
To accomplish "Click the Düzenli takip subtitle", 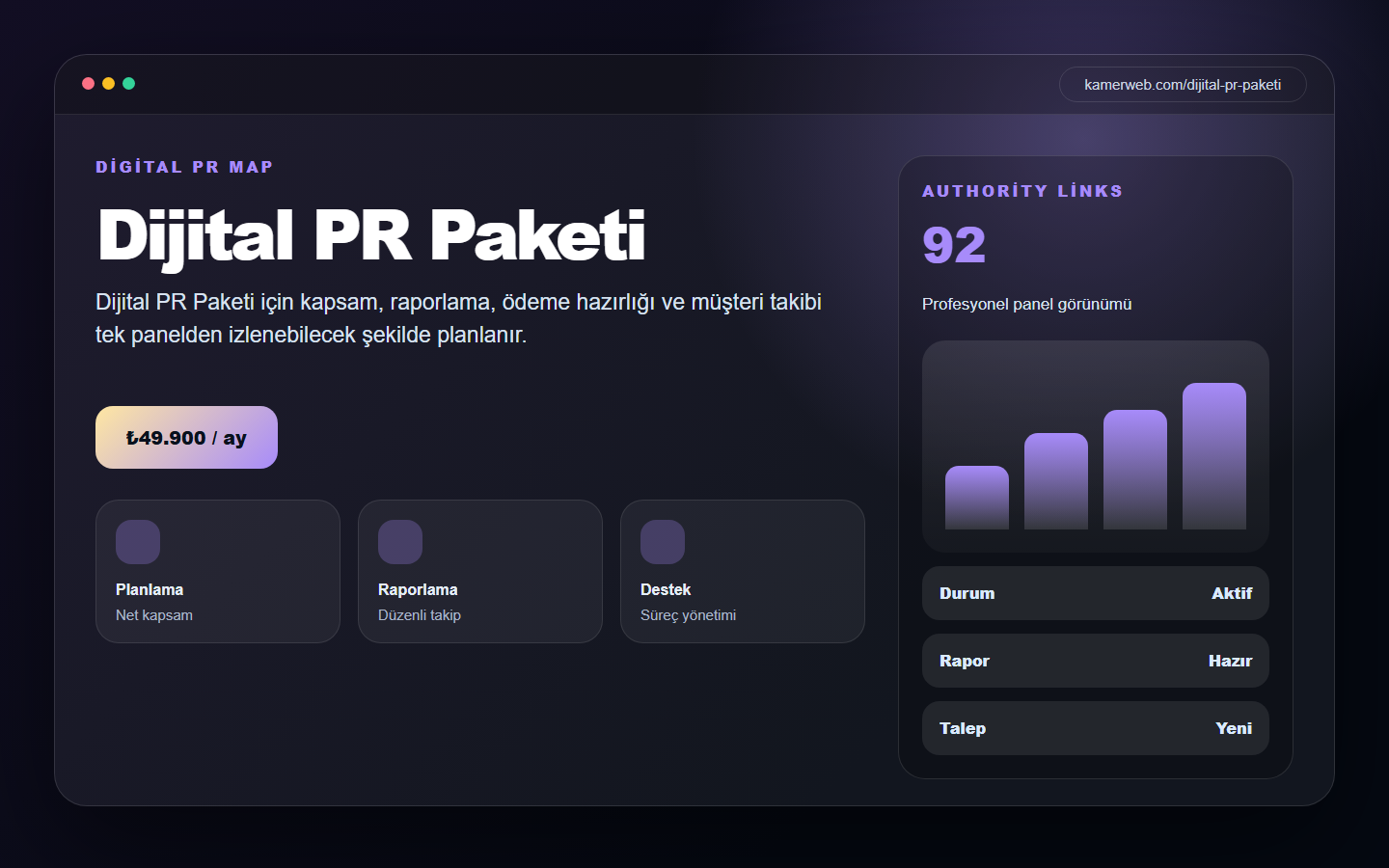I will [420, 615].
